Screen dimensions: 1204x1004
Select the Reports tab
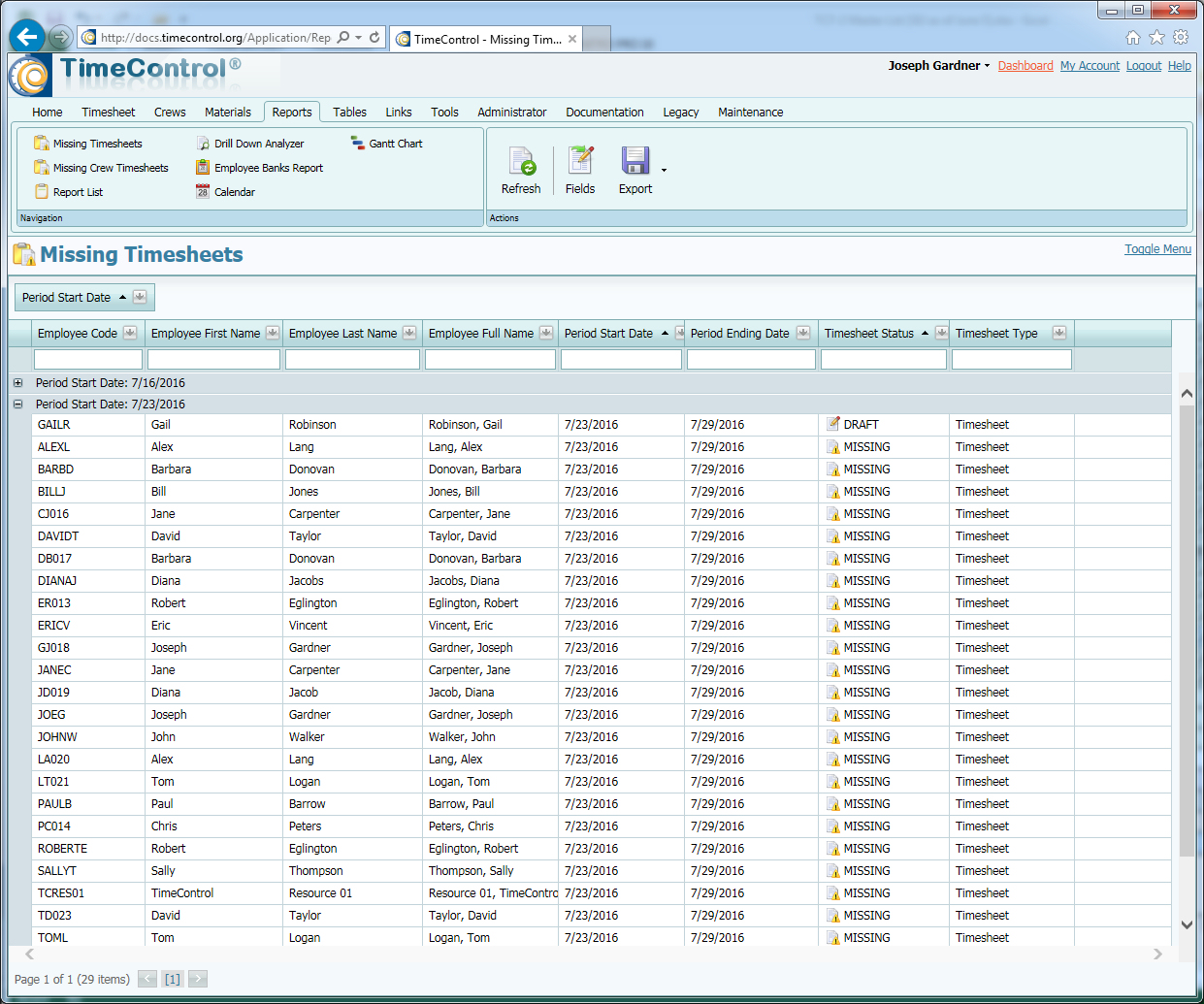click(292, 113)
